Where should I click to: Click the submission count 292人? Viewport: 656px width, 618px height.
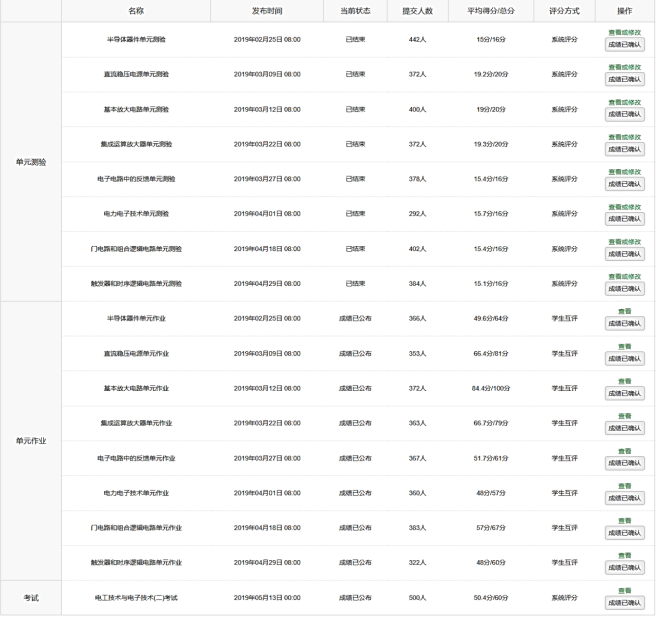pyautogui.click(x=418, y=213)
